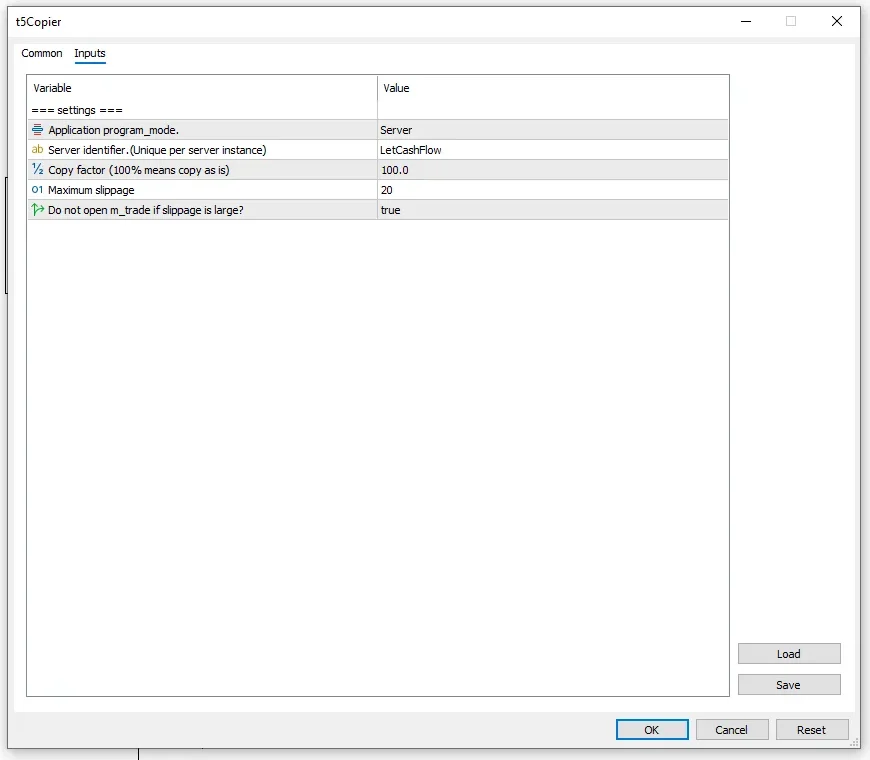Screen dimensions: 870x760
Task: Select the 'Maximum slippage' variable label
Action: 91,190
